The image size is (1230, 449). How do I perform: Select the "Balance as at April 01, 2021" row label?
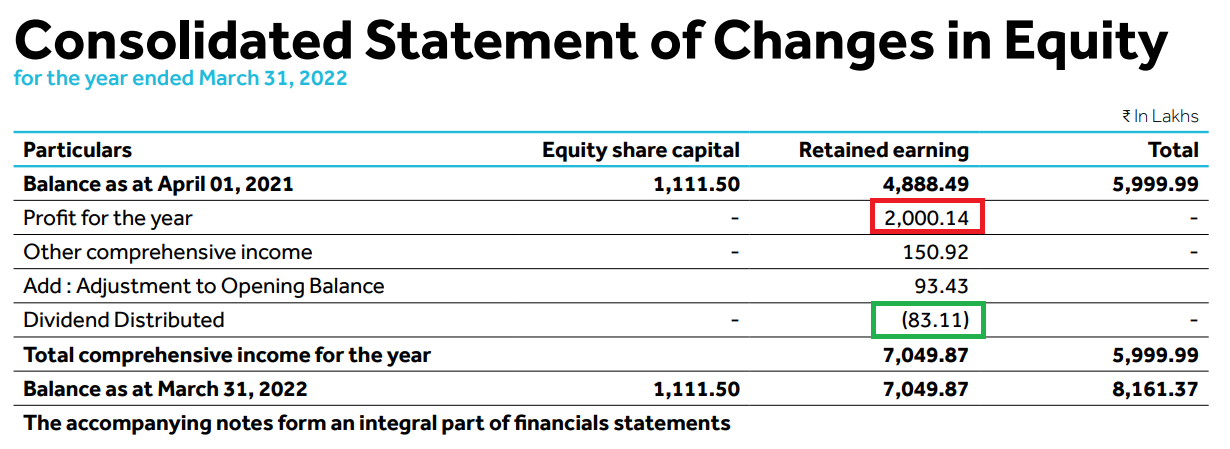pyautogui.click(x=158, y=184)
